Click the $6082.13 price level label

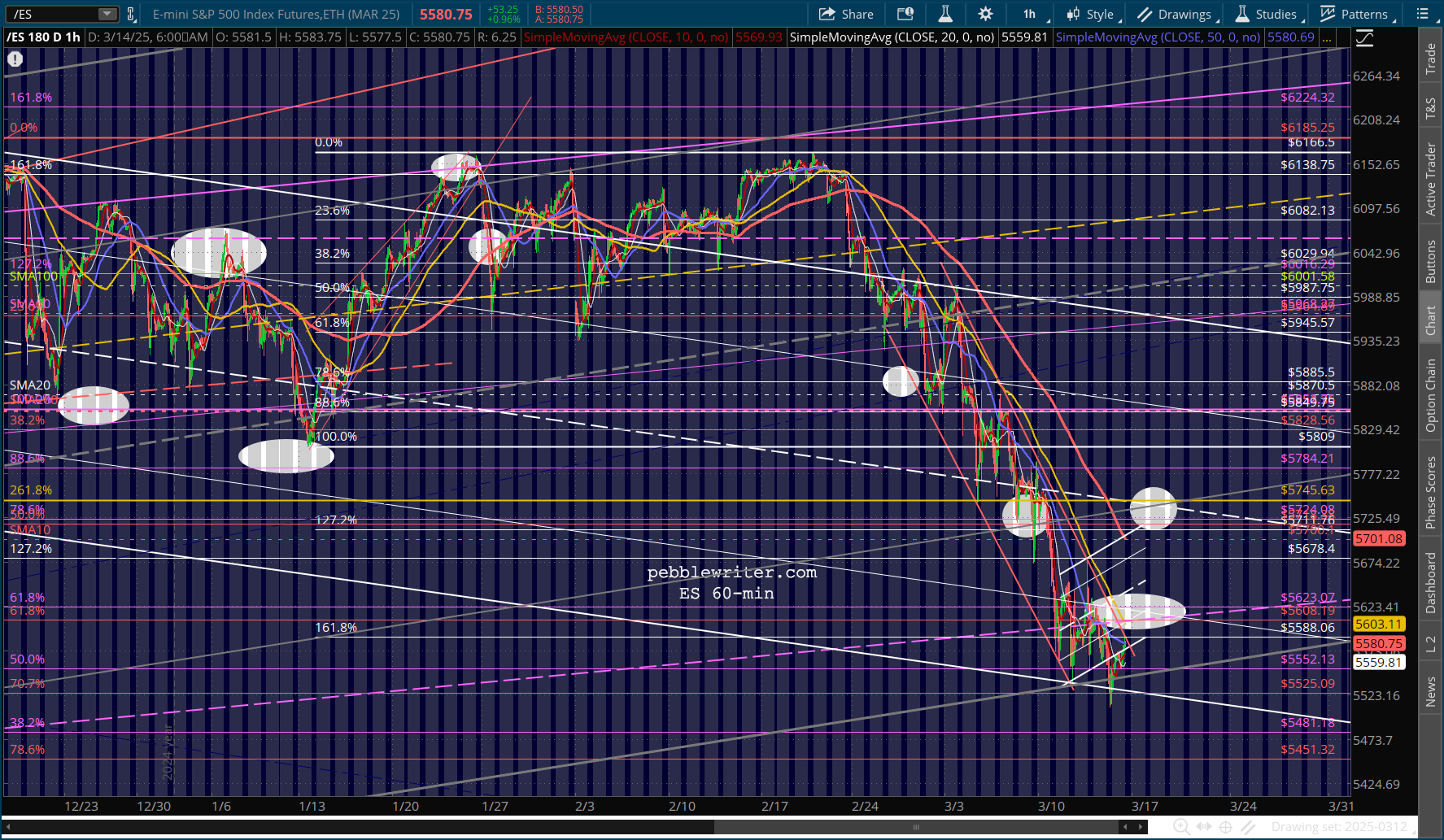[1307, 210]
